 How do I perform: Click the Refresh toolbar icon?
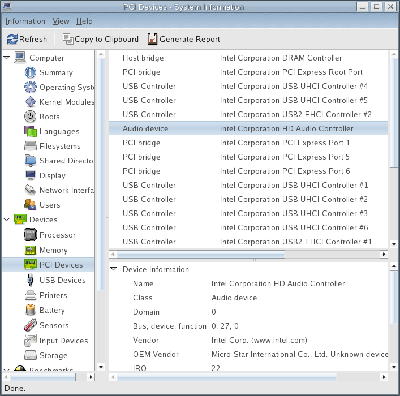[12, 39]
